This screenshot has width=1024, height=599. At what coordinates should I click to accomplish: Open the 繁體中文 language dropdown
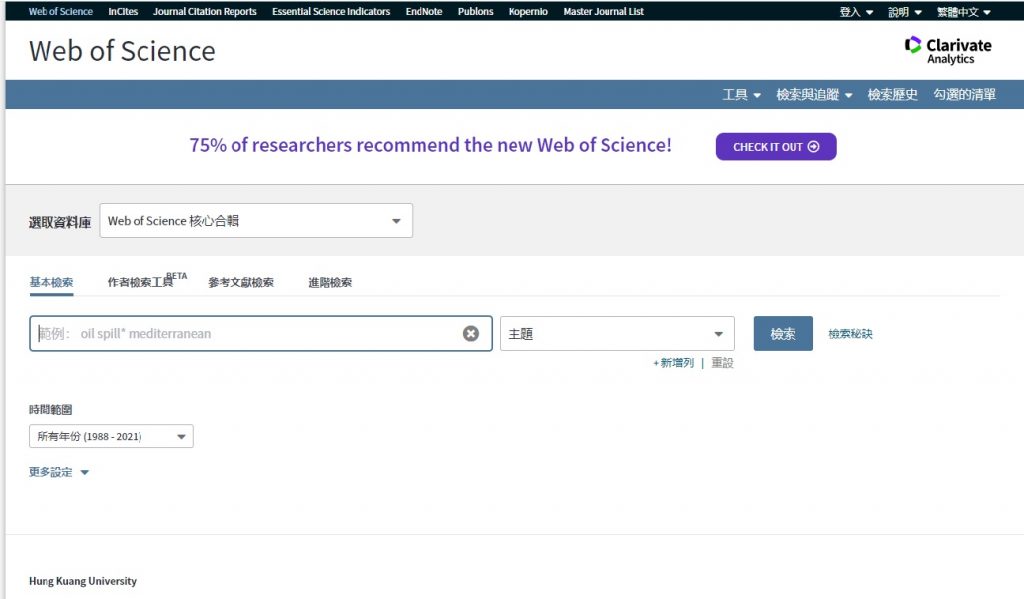tap(963, 12)
